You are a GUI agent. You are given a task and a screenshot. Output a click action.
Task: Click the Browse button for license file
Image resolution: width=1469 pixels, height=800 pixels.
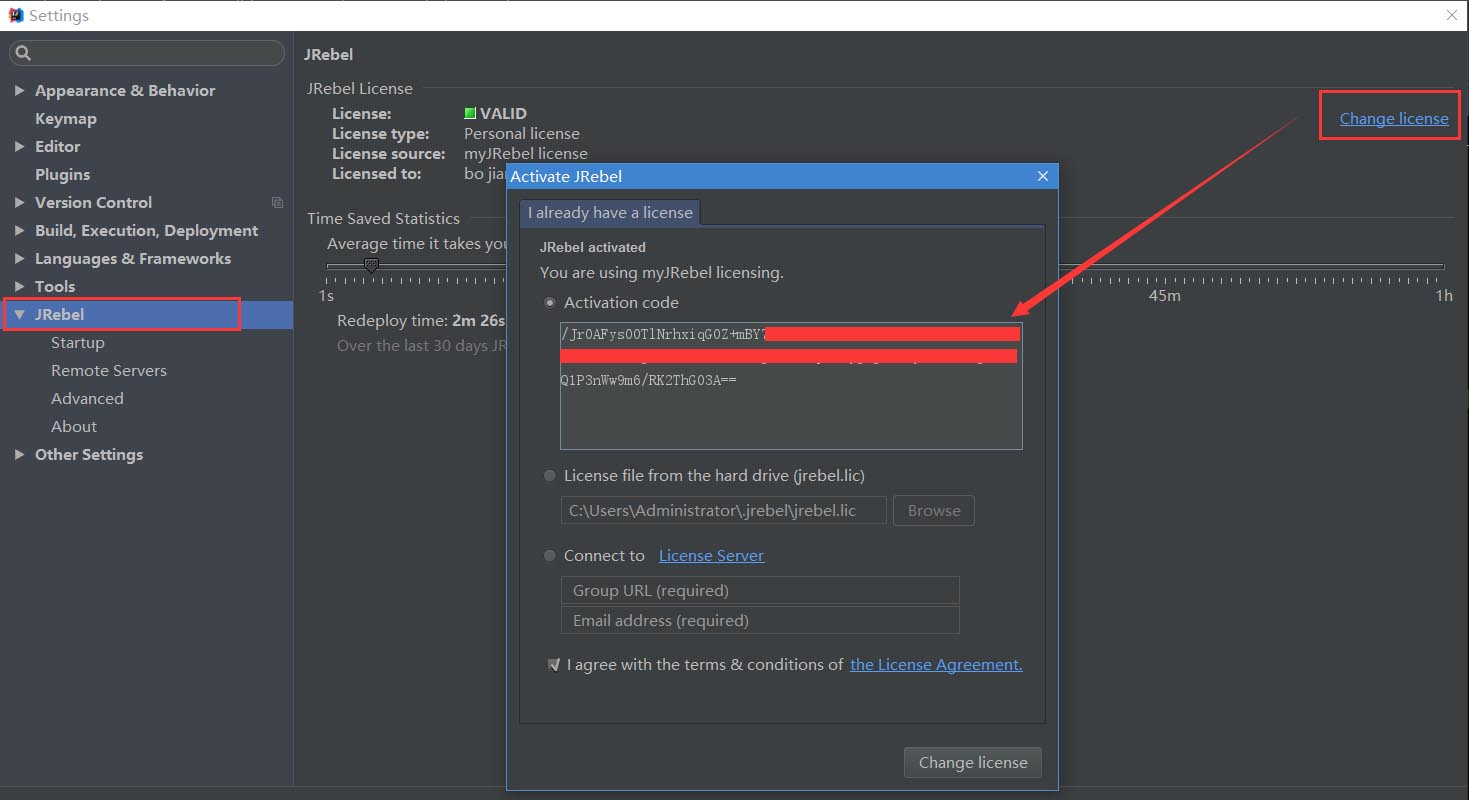point(934,510)
